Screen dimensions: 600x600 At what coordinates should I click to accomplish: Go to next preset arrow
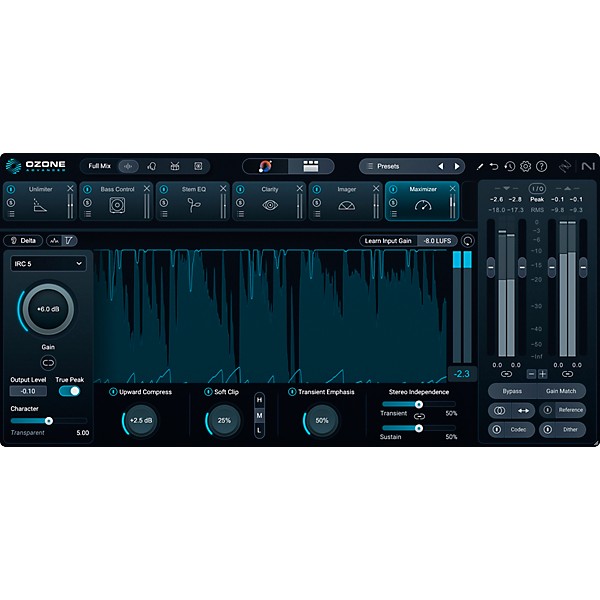pyautogui.click(x=457, y=166)
